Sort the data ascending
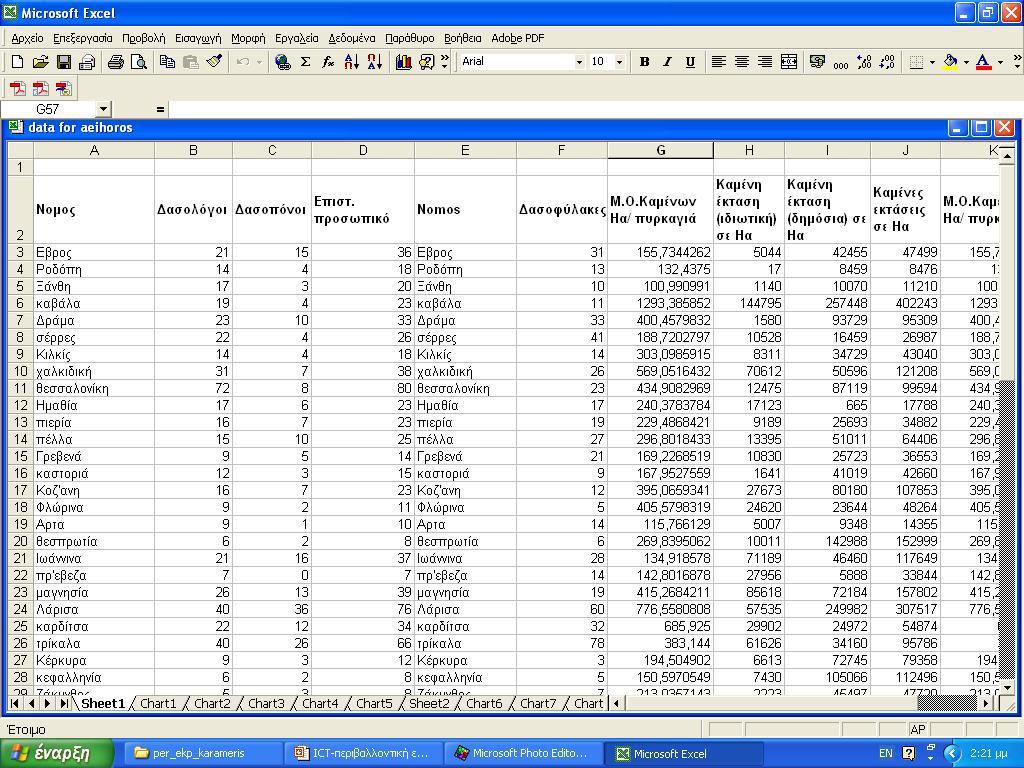Image resolution: width=1024 pixels, height=768 pixels. 351,62
